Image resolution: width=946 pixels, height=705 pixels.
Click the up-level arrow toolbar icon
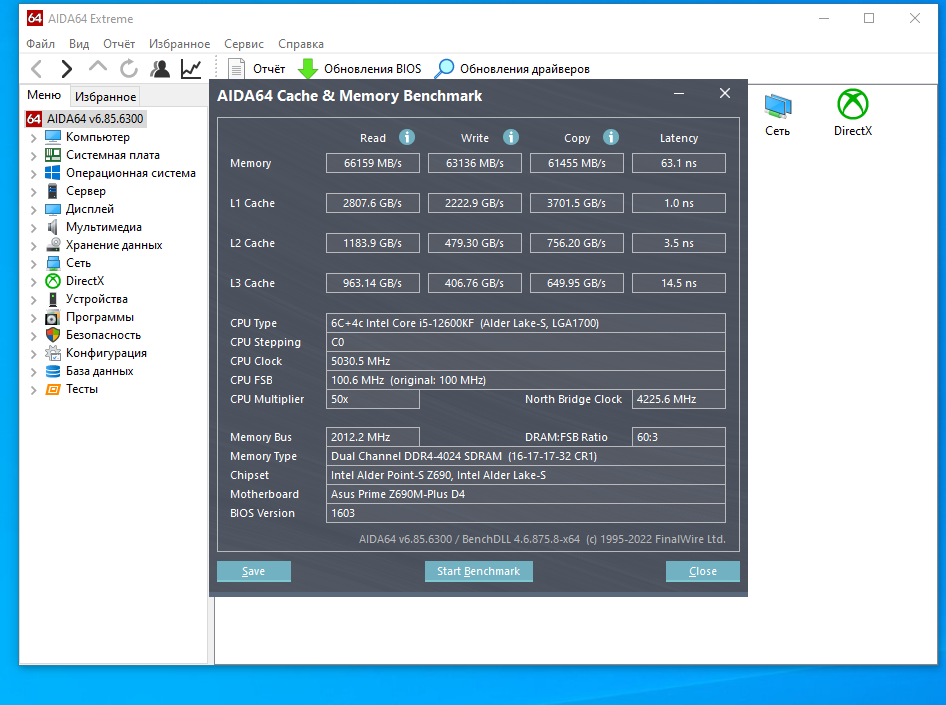pos(98,68)
